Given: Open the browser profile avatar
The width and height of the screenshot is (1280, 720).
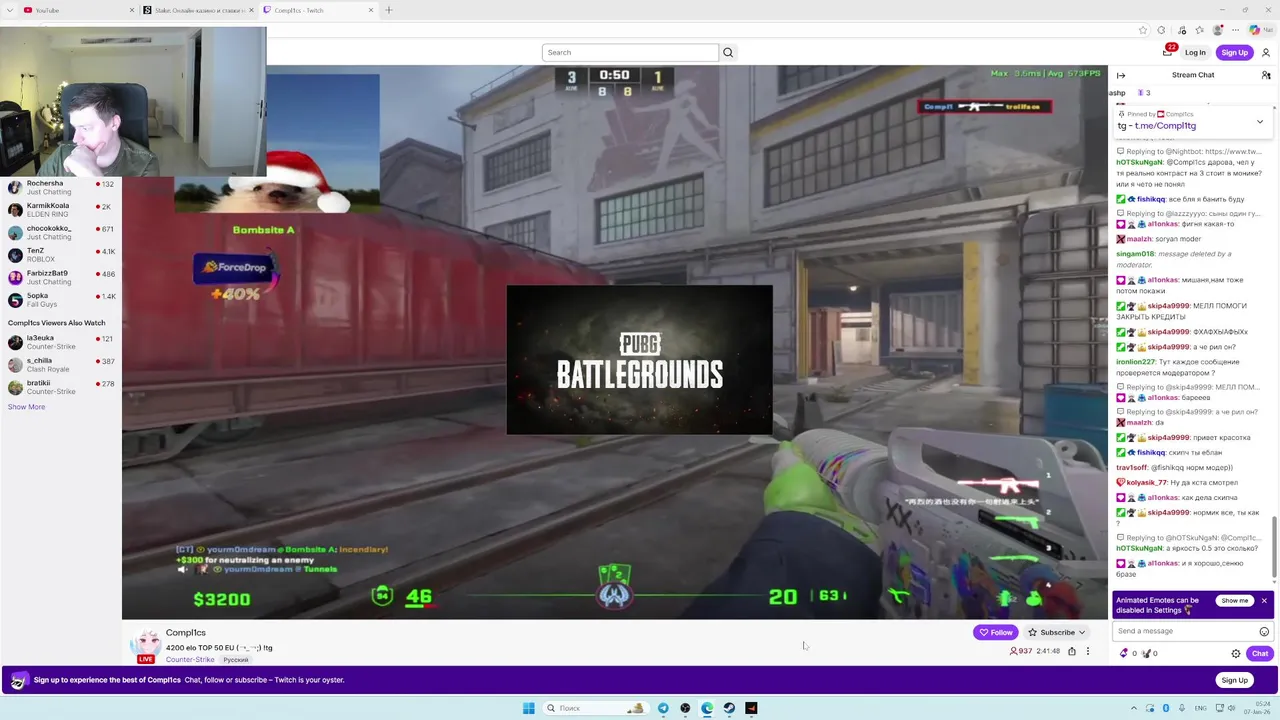Looking at the screenshot, I should [1218, 30].
